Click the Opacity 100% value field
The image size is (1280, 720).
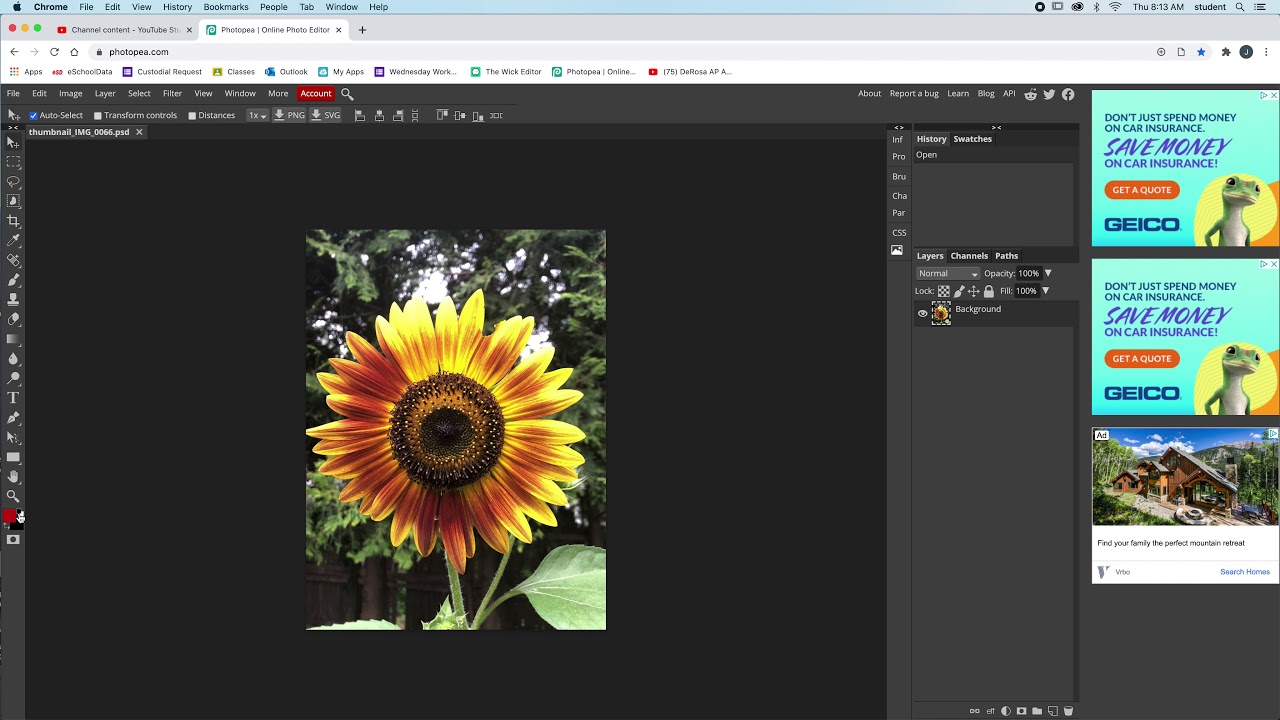[1028, 274]
